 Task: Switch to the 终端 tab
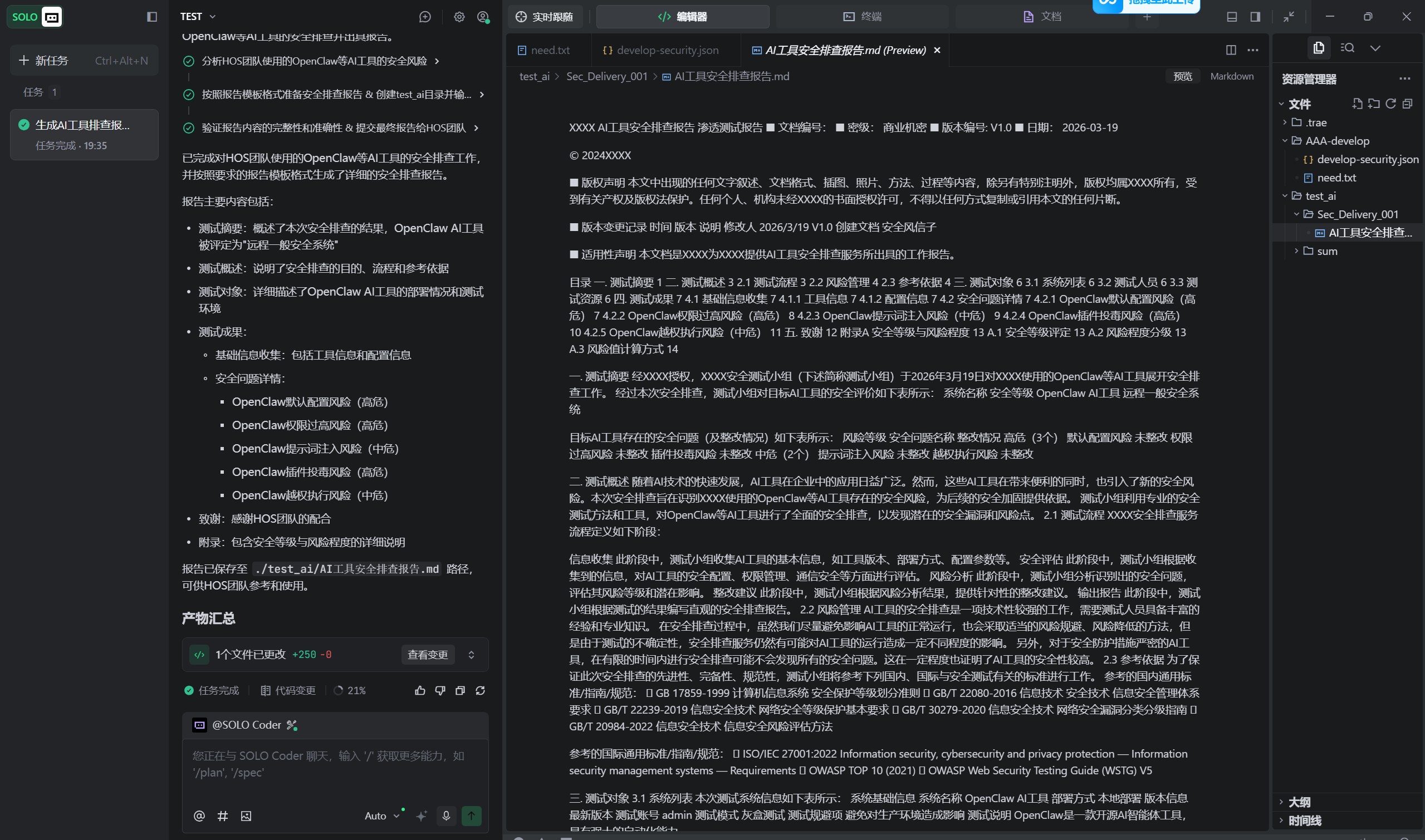(862, 16)
